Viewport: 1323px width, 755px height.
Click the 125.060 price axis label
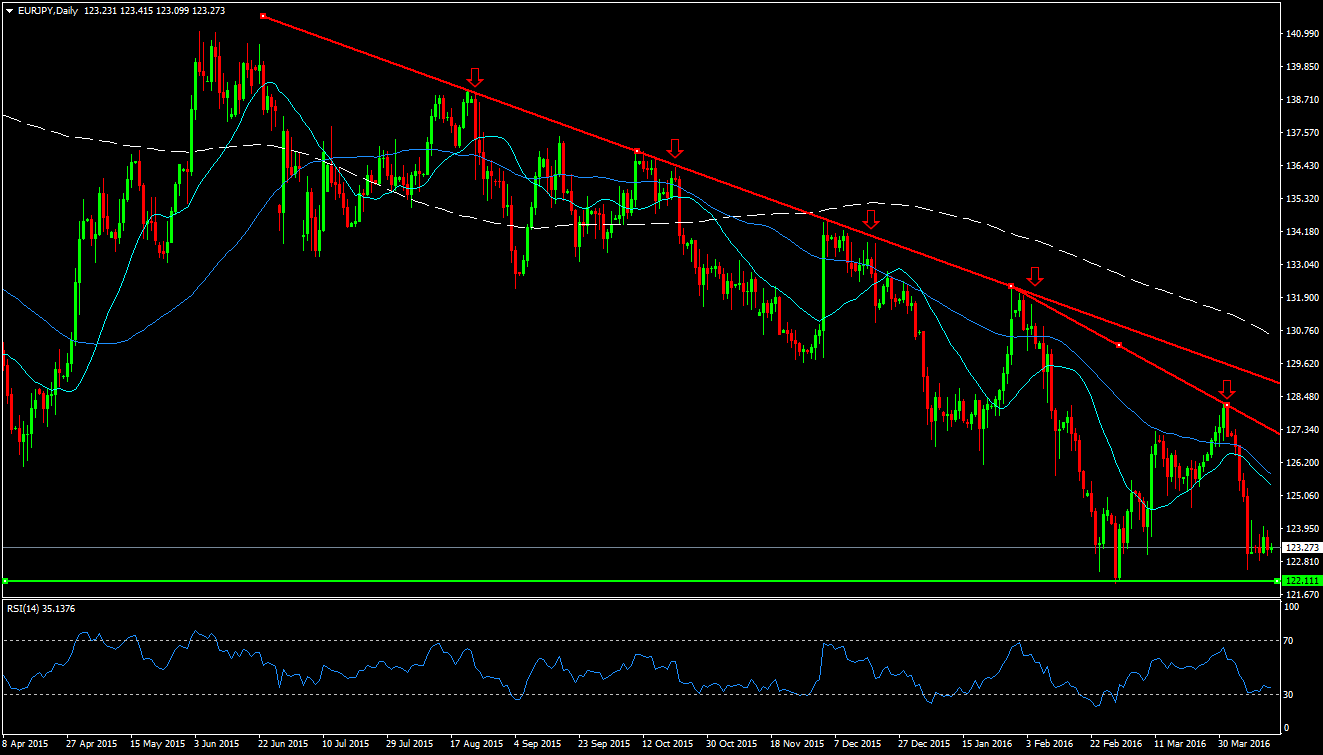click(1301, 495)
